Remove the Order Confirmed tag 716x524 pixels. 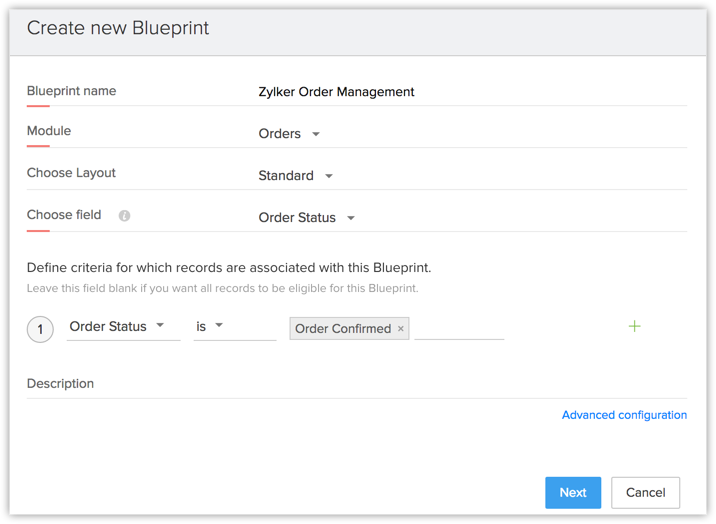click(401, 328)
